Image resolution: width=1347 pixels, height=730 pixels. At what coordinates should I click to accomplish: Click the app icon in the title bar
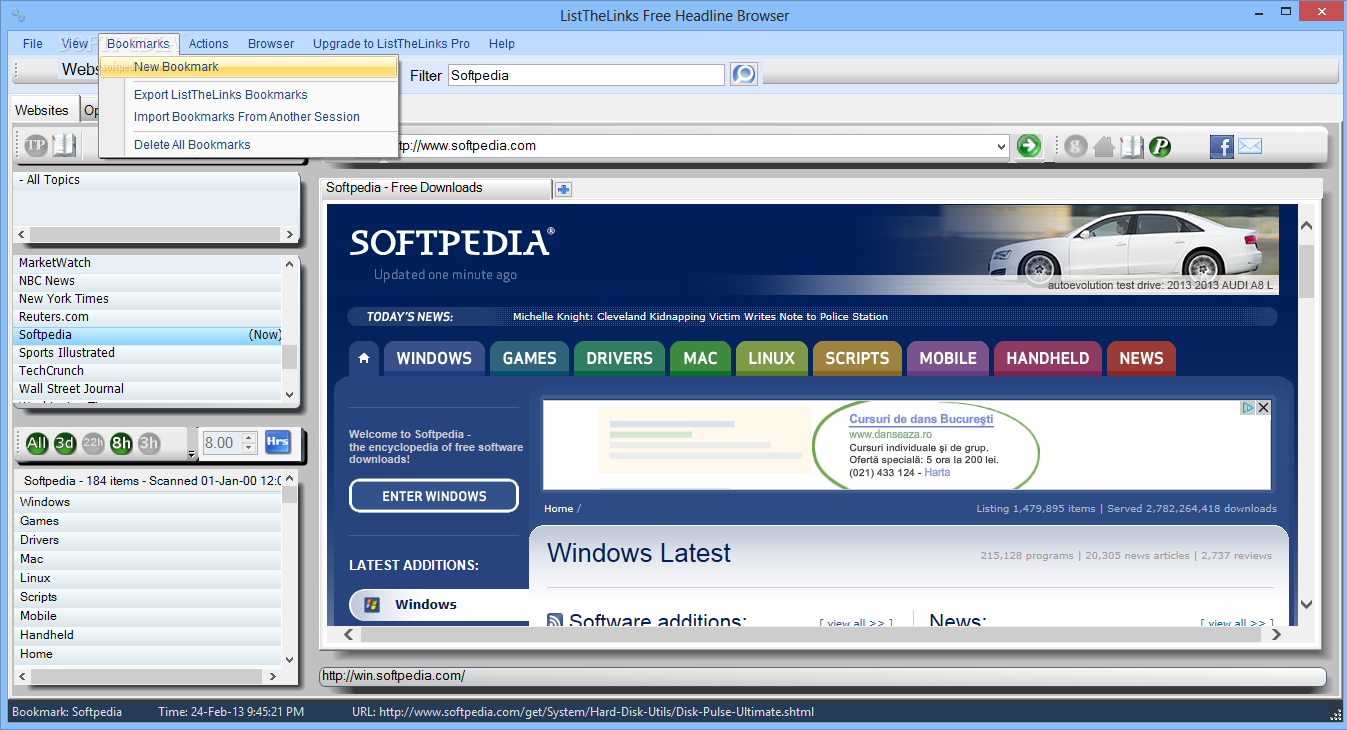18,15
